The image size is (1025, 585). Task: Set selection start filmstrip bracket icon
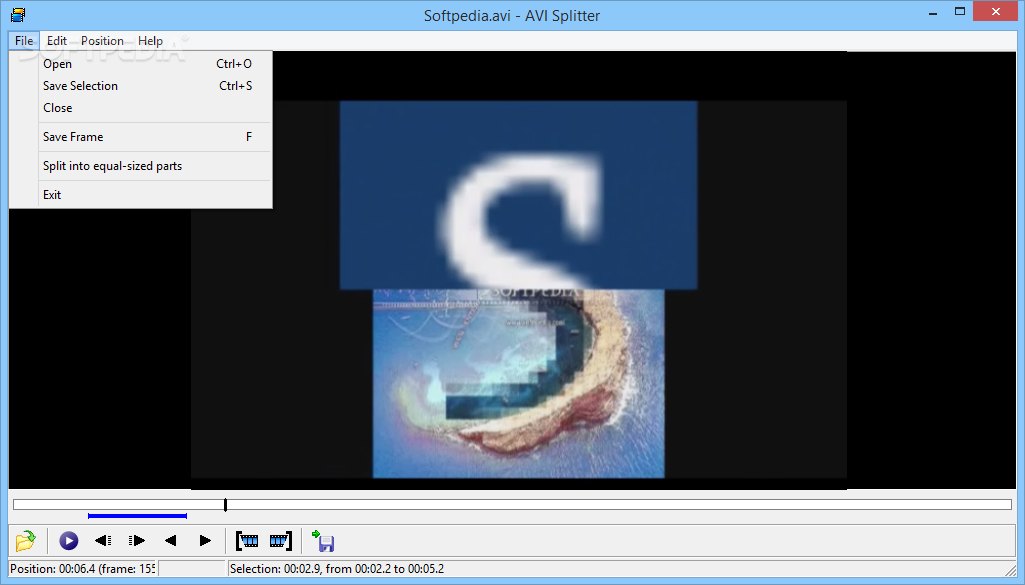247,541
